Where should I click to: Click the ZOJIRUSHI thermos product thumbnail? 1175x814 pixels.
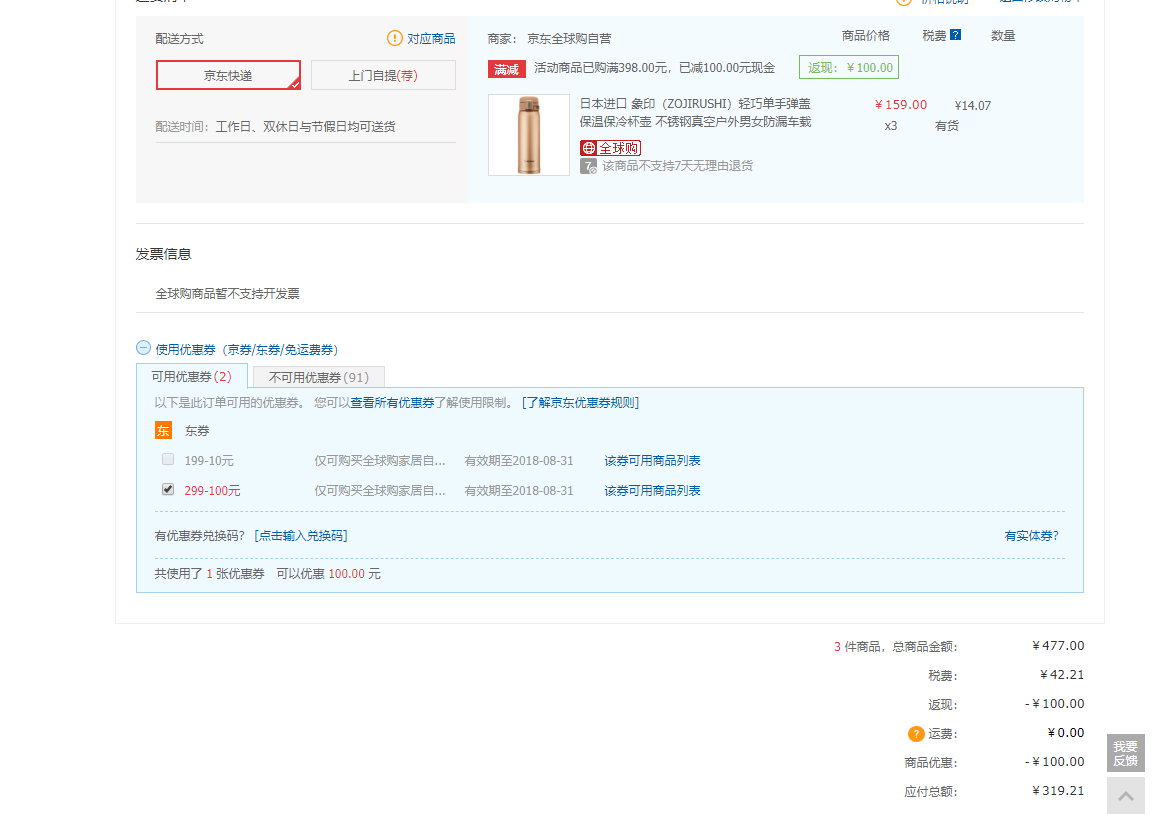(529, 135)
